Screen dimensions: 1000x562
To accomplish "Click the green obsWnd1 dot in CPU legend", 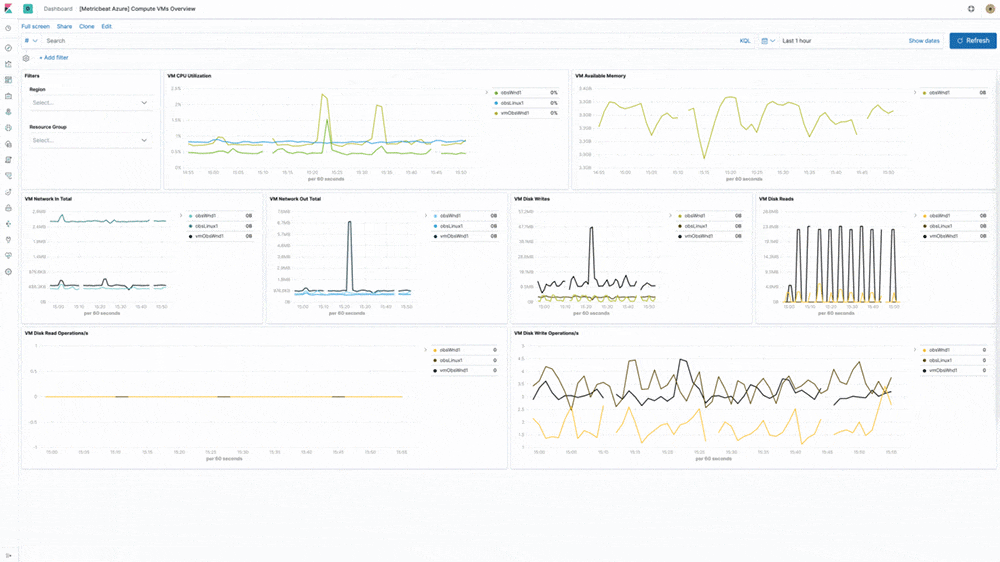I will tap(496, 93).
